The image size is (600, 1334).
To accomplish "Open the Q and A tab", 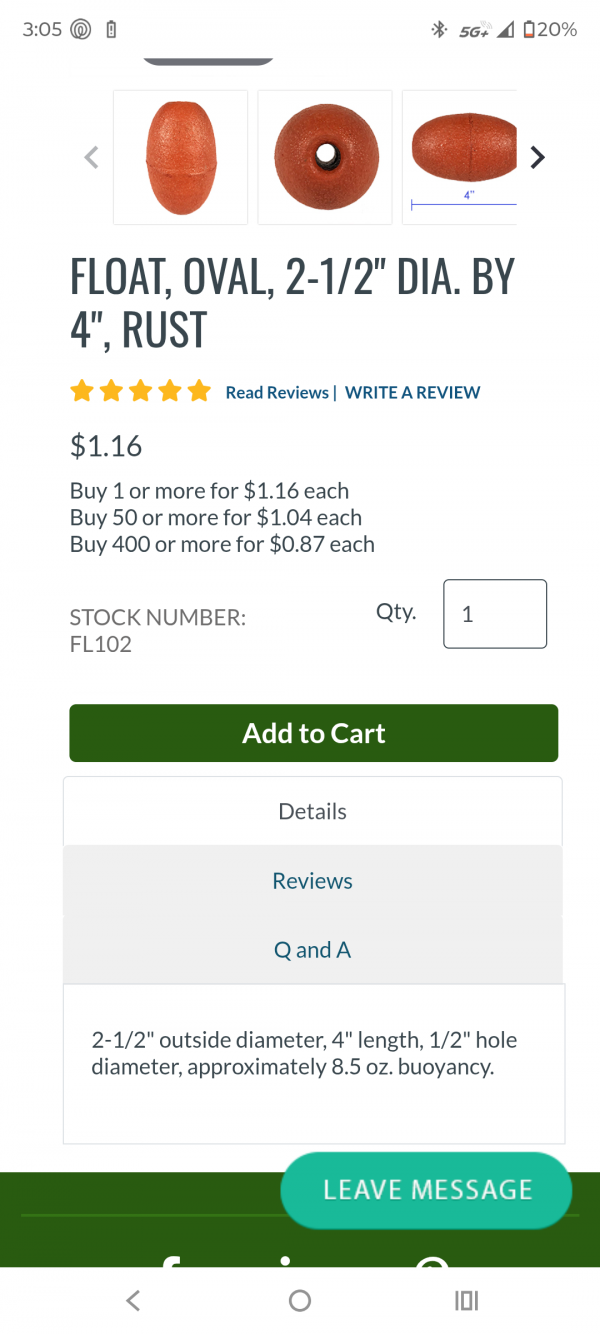I will [313, 950].
